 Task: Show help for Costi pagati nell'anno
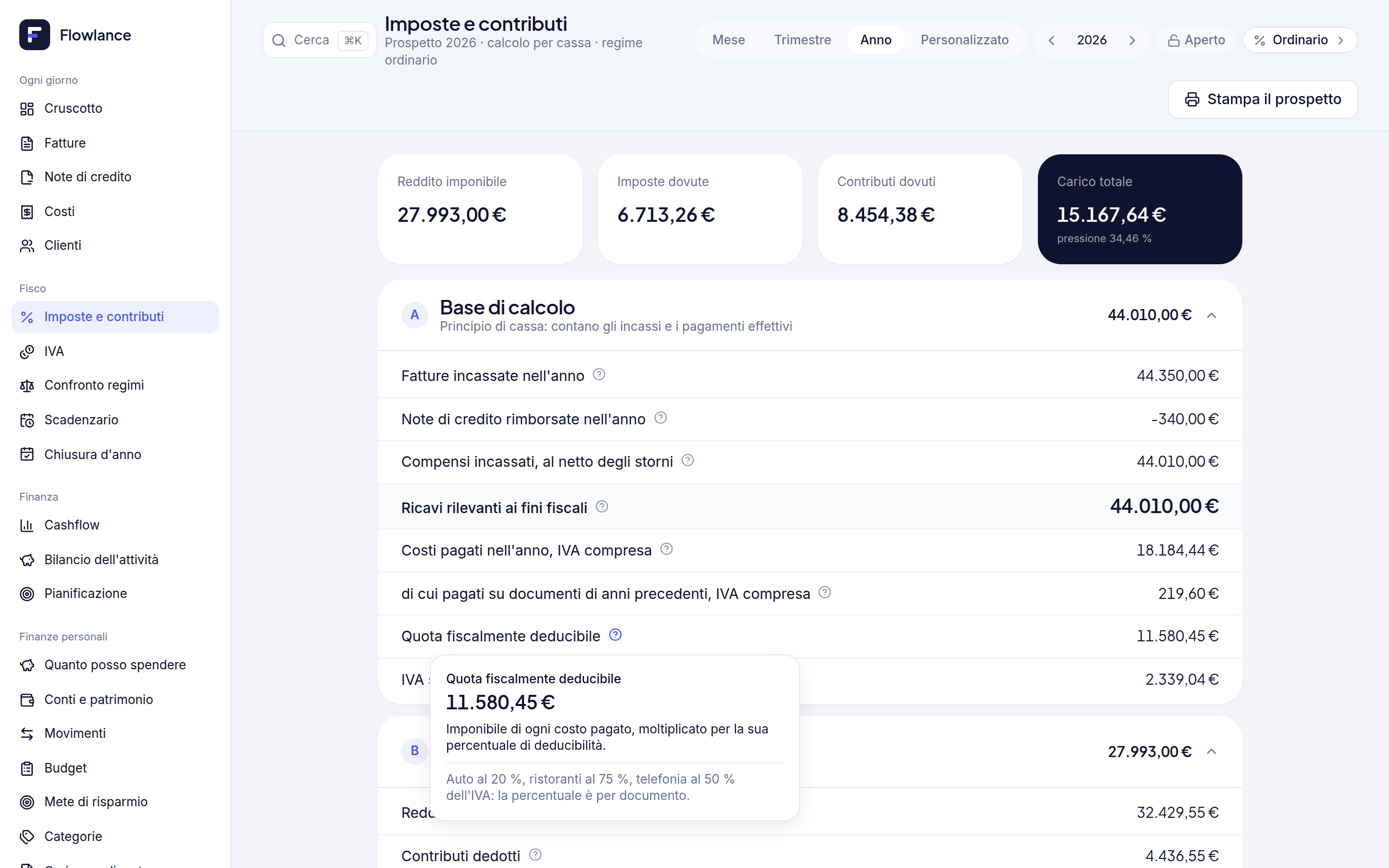[x=667, y=549]
